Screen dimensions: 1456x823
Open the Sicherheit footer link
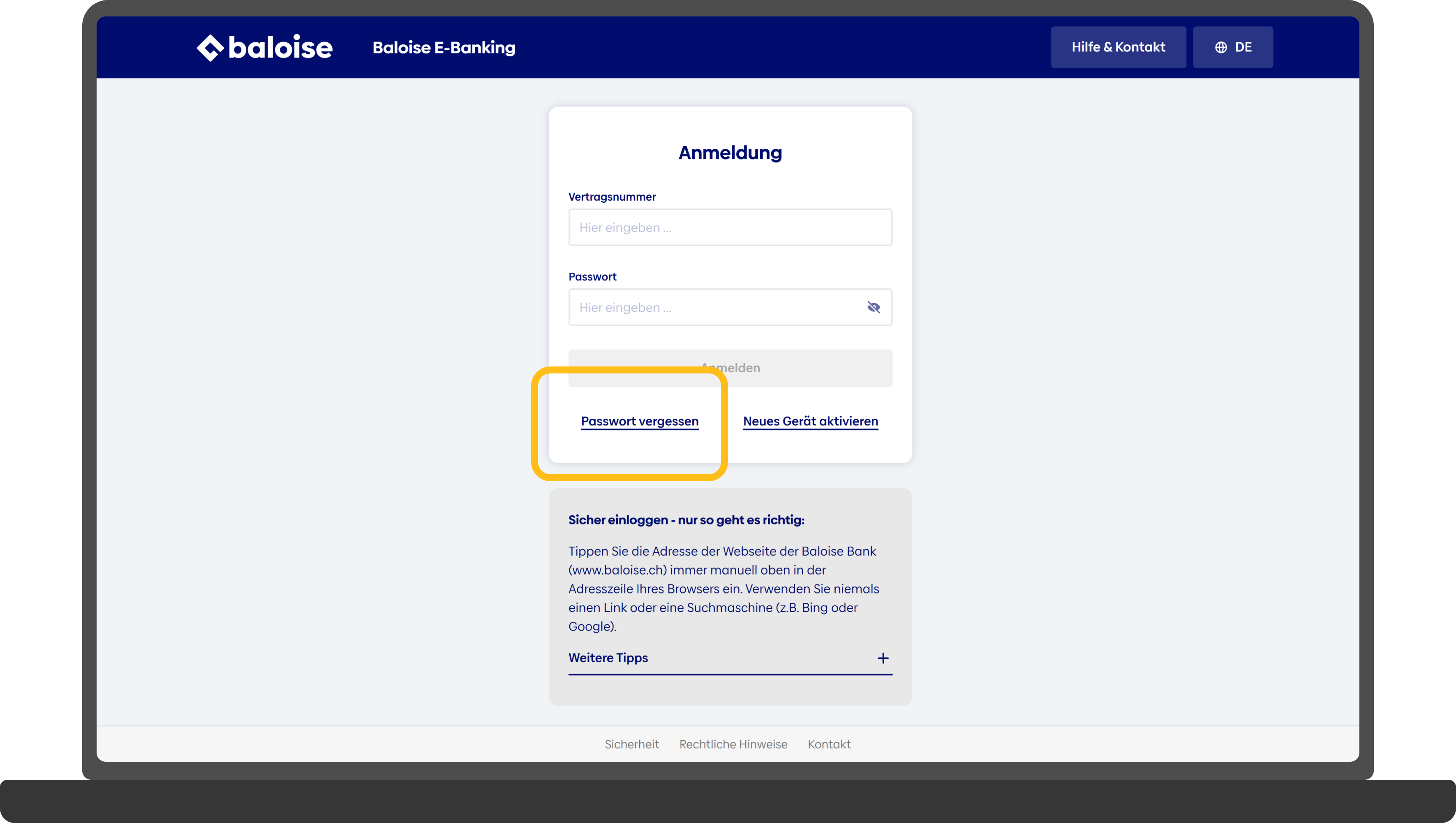pyautogui.click(x=632, y=744)
